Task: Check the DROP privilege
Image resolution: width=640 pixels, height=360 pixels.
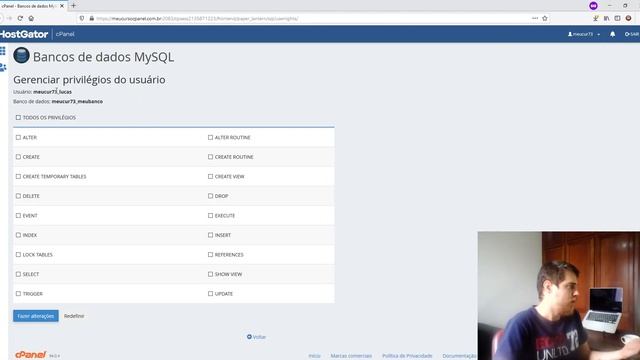Action: [210, 196]
